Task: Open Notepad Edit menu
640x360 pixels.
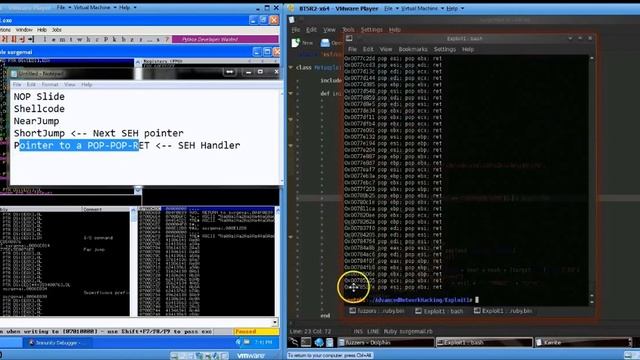Action: tap(31, 84)
